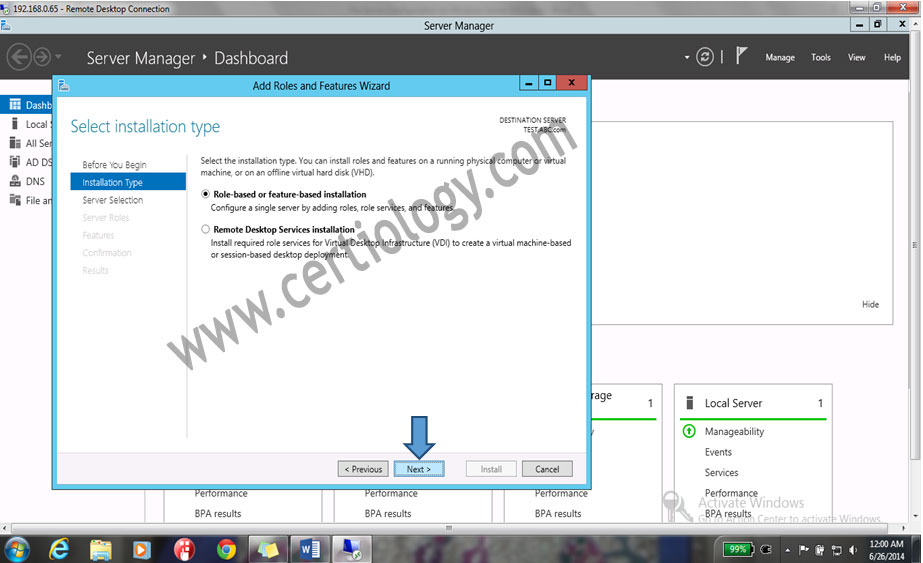The width and height of the screenshot is (923, 563).
Task: Open Performance in Local Server tile
Action: (x=731, y=493)
